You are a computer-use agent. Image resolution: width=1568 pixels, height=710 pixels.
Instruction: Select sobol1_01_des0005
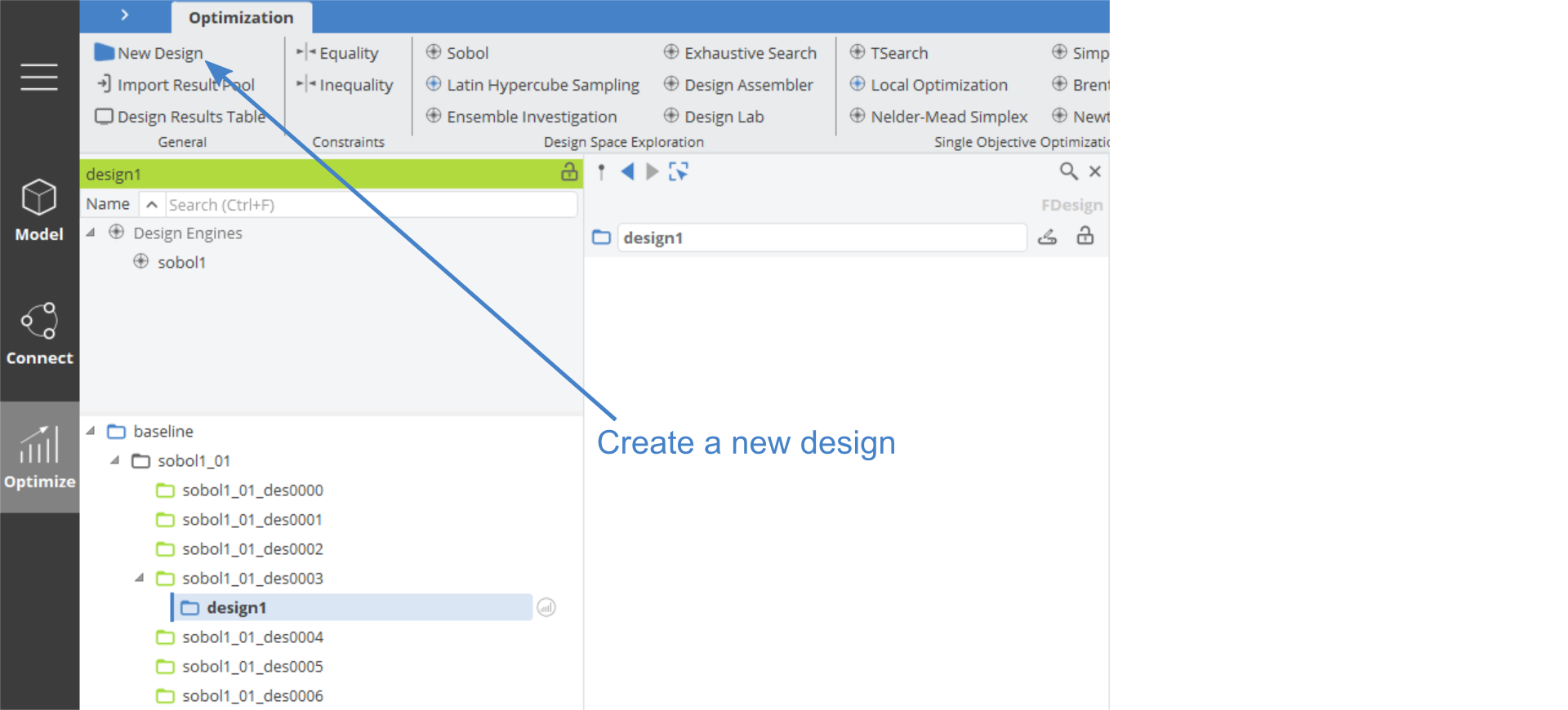point(252,667)
